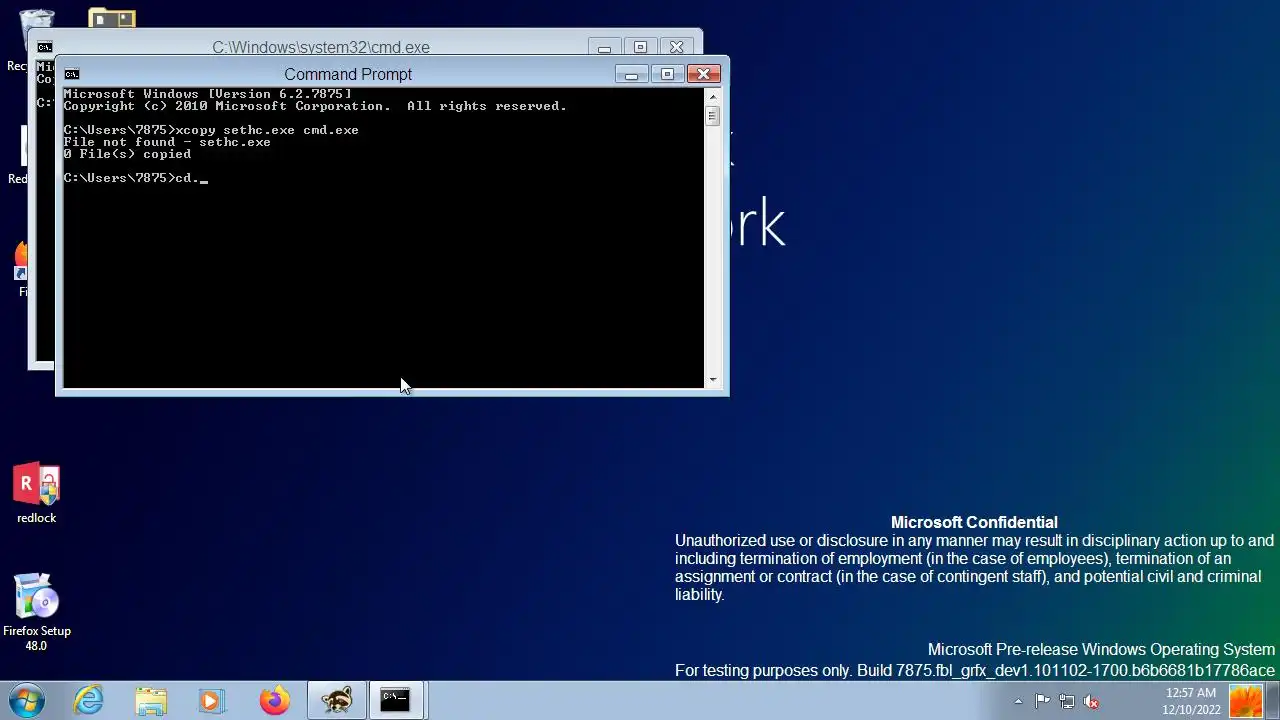Click the Microsoft Windows version line

coord(207,94)
